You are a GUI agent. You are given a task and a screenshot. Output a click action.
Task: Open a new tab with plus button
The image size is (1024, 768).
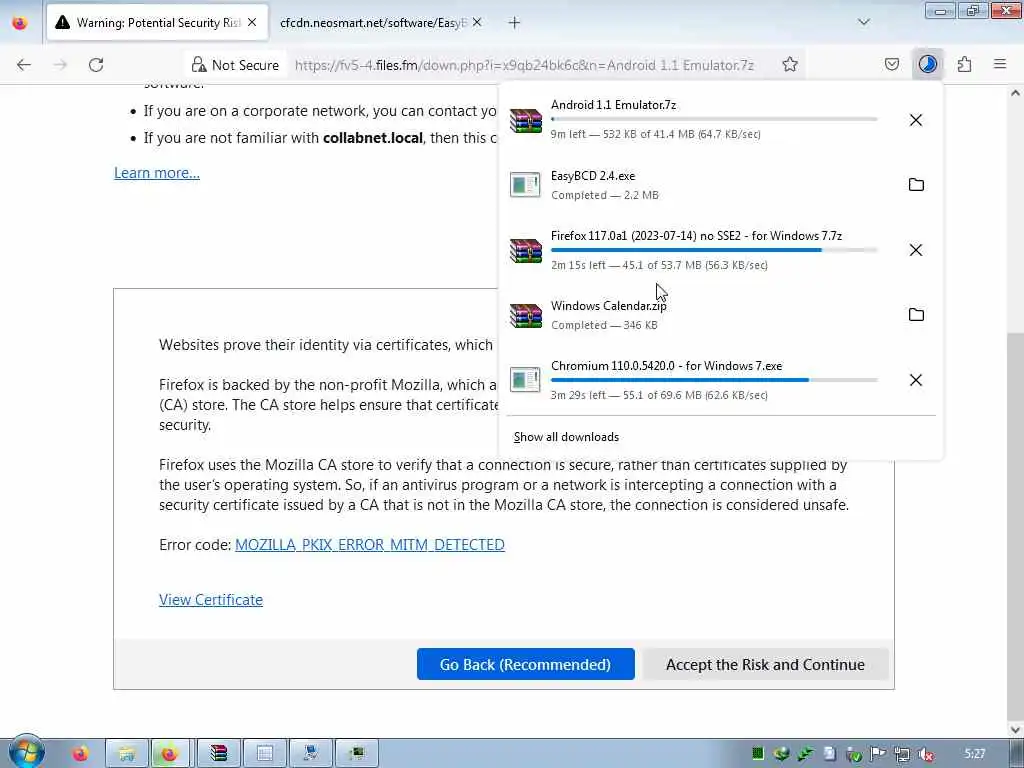515,23
